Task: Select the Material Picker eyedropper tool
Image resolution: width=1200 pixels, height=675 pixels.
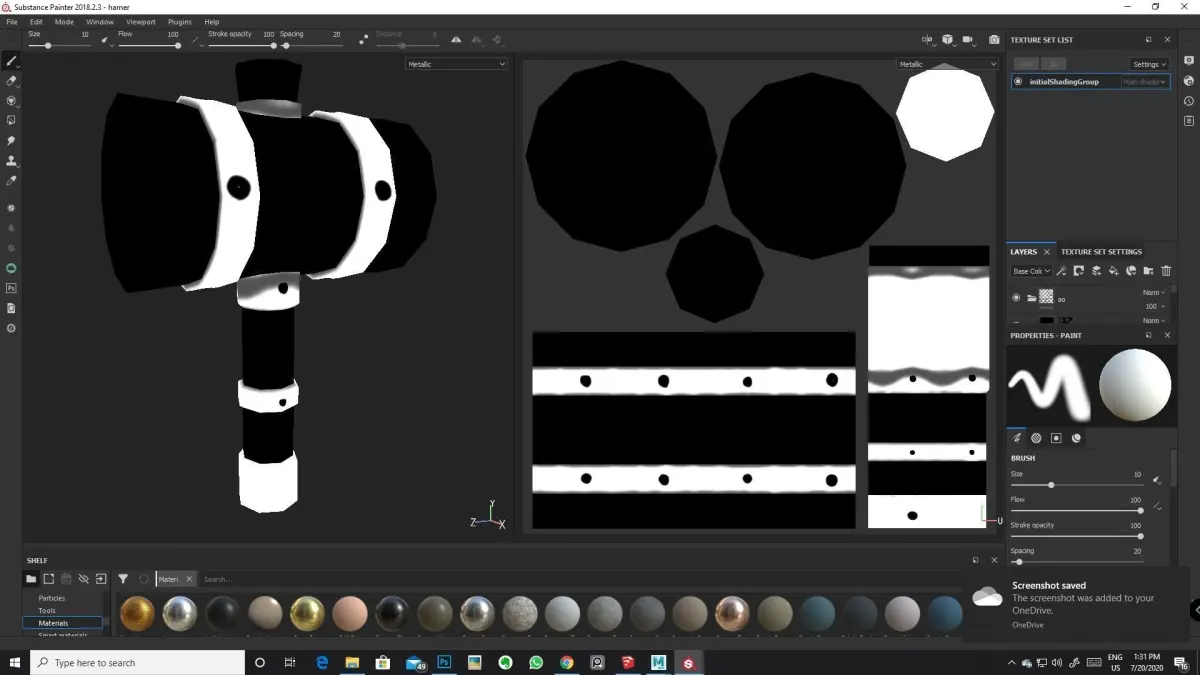Action: pos(12,181)
